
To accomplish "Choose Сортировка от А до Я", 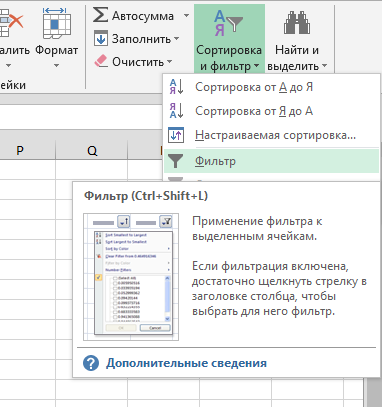I will tap(272, 87).
